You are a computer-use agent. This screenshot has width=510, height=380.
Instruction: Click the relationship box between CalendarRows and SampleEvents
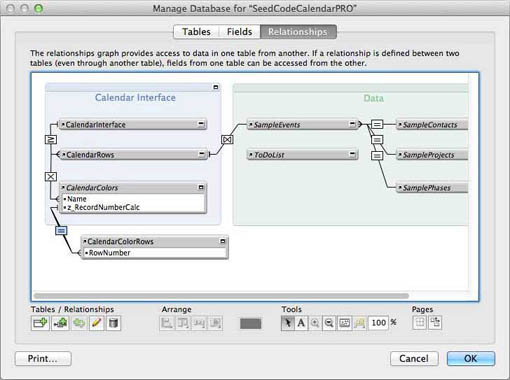tap(227, 139)
